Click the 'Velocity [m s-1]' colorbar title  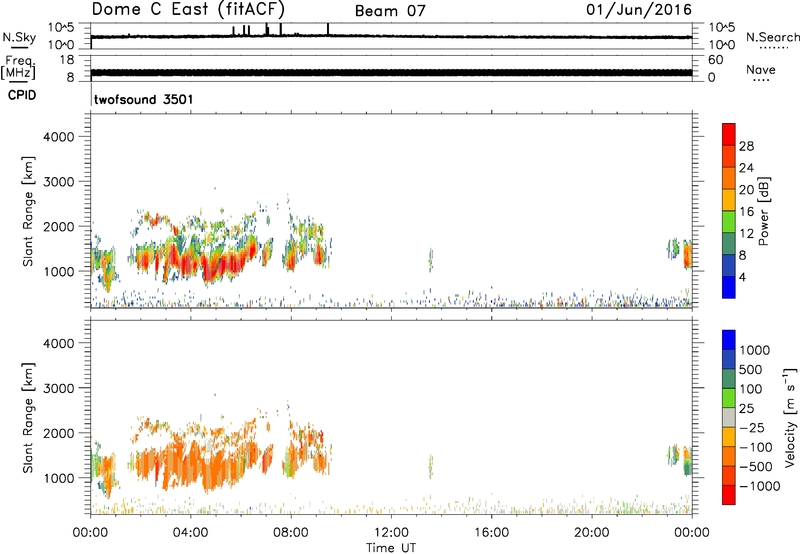click(790, 417)
